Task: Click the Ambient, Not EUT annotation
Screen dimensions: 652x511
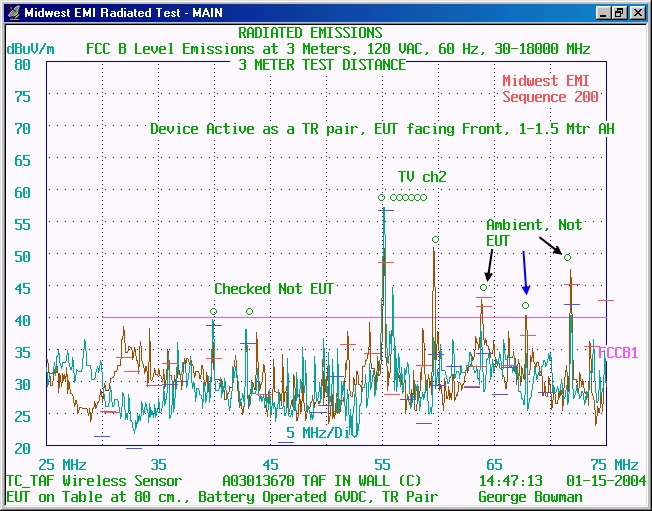Action: point(533,232)
